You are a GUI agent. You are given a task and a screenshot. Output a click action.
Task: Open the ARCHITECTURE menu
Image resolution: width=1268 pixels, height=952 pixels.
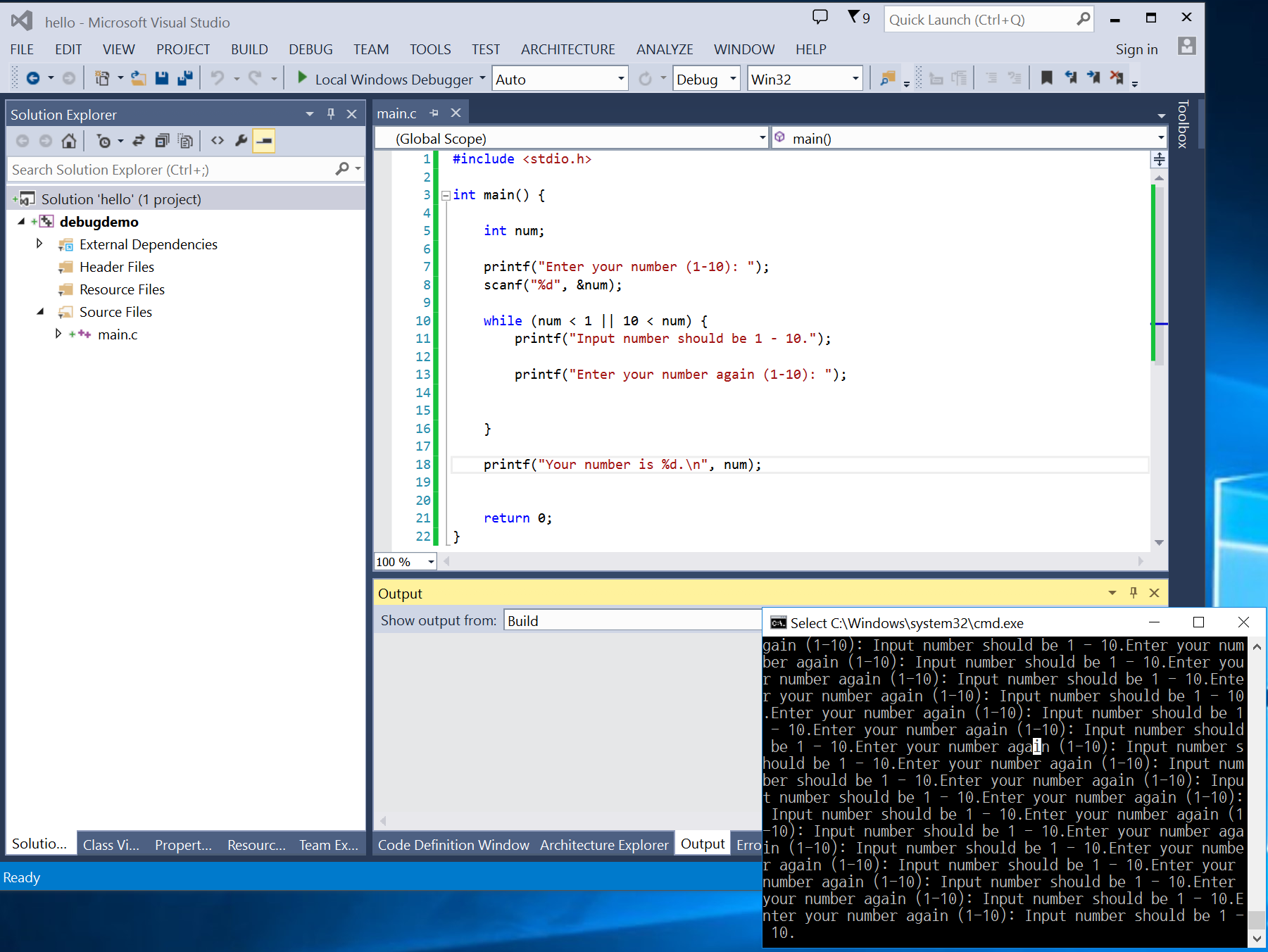(x=568, y=49)
